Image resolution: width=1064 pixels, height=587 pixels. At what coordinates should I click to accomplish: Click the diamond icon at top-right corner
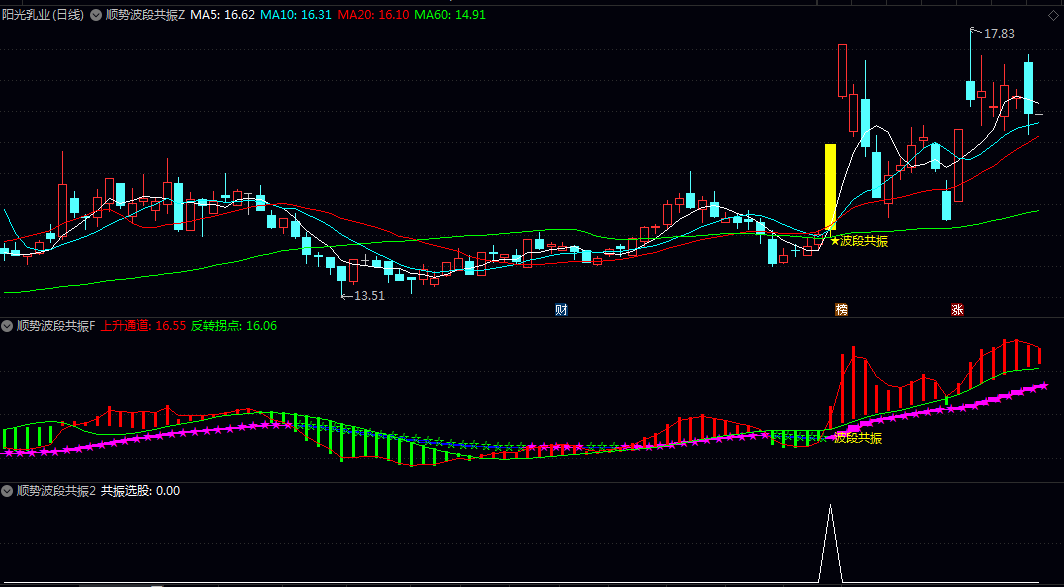pyautogui.click(x=1053, y=16)
